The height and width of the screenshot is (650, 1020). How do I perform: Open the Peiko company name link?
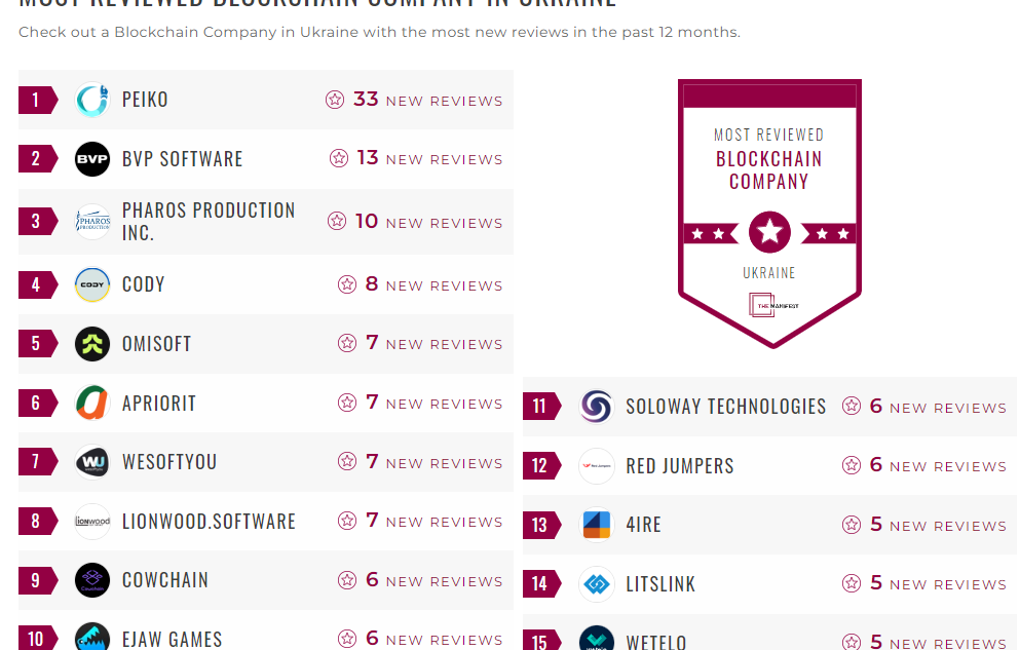pos(145,100)
